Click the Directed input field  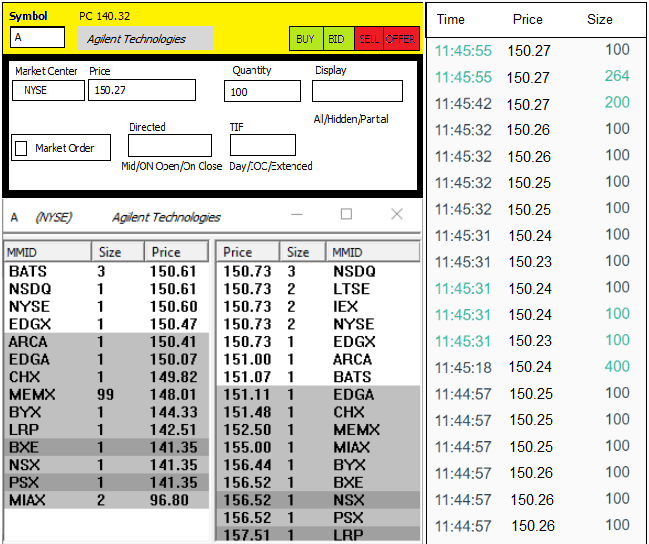(x=170, y=145)
